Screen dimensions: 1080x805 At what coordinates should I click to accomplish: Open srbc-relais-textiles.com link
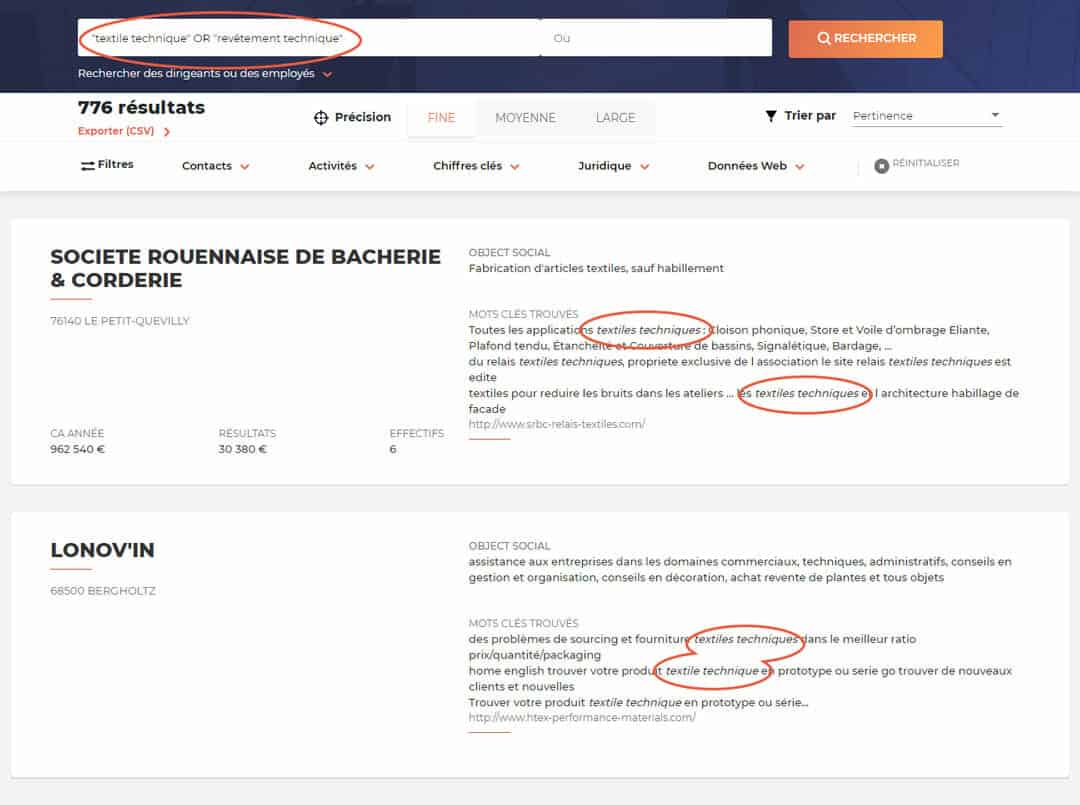[557, 424]
